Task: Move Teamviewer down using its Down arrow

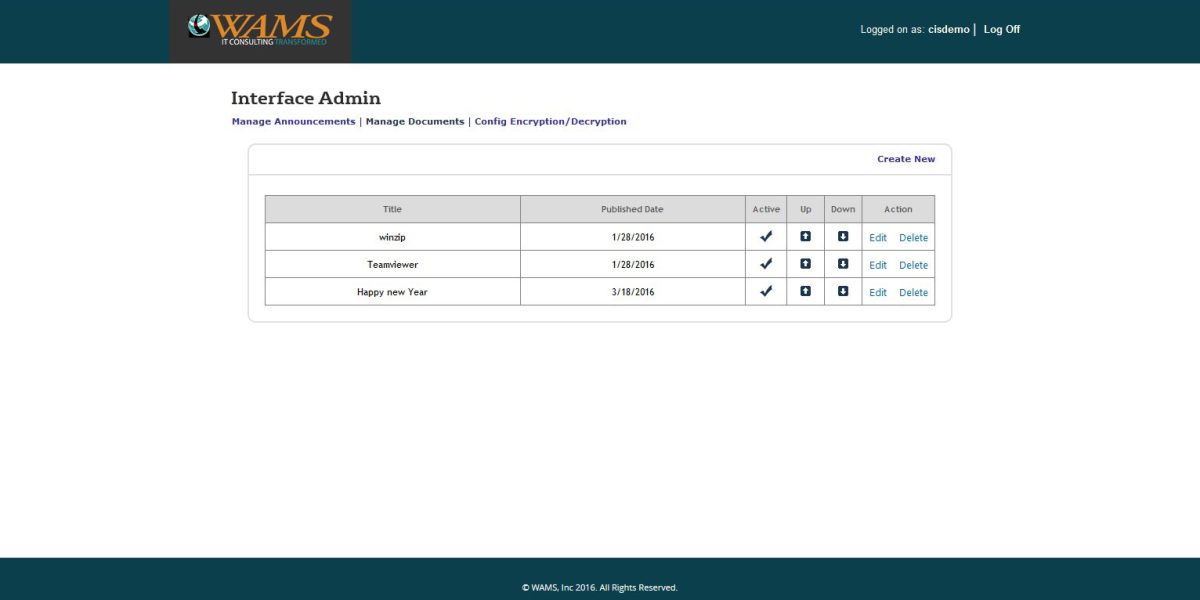Action: (843, 263)
